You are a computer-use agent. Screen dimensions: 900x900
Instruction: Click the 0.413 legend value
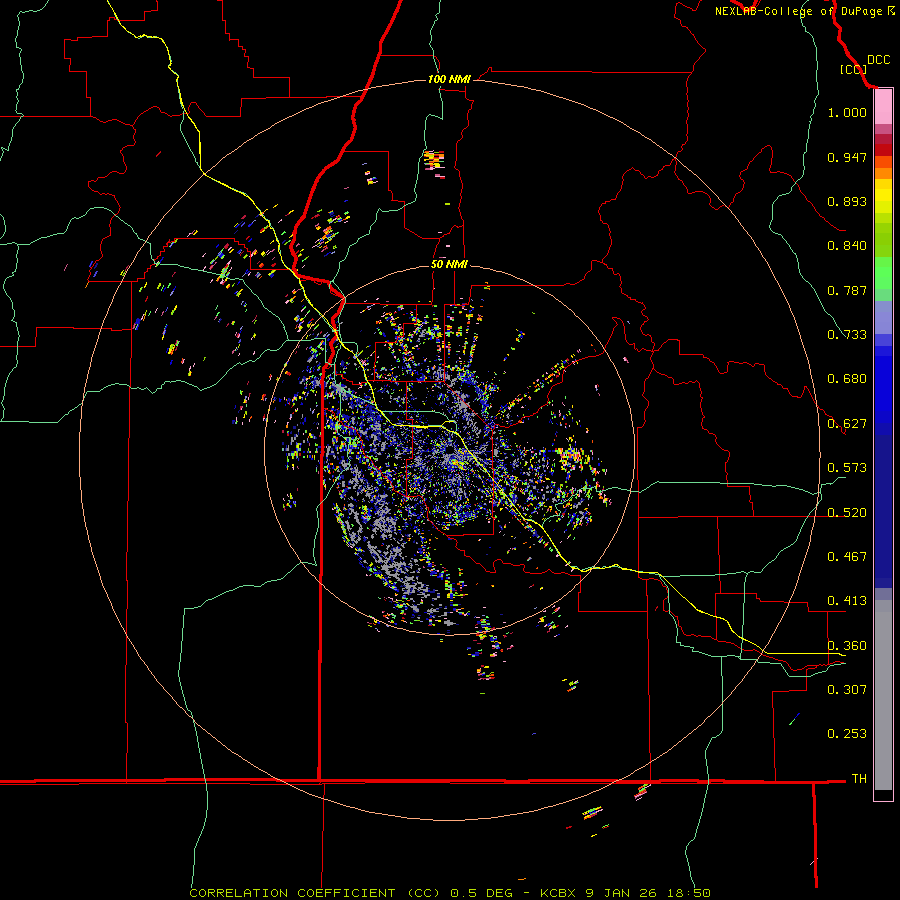tap(847, 601)
